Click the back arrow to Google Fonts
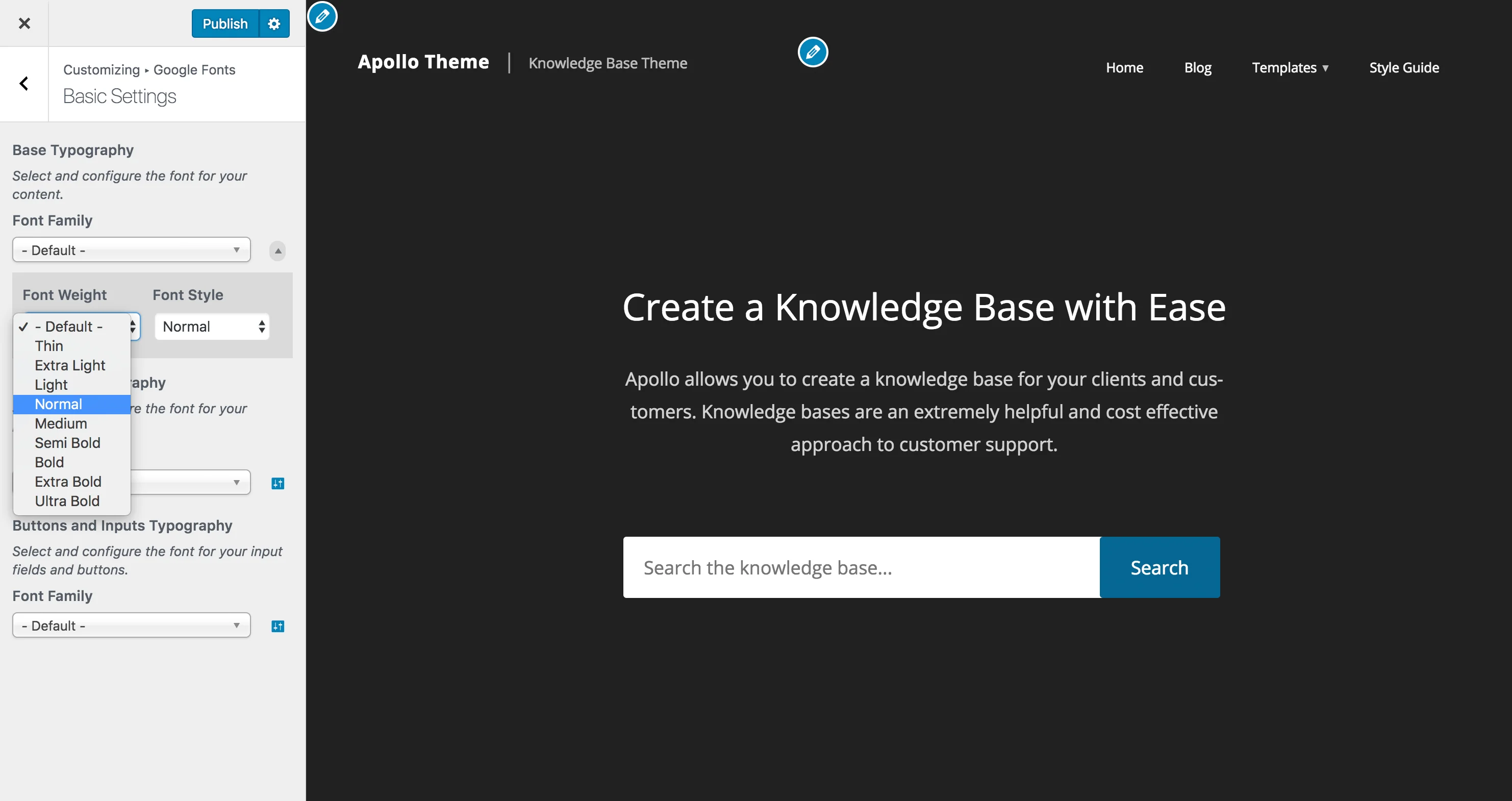This screenshot has height=801, width=1512. click(24, 84)
